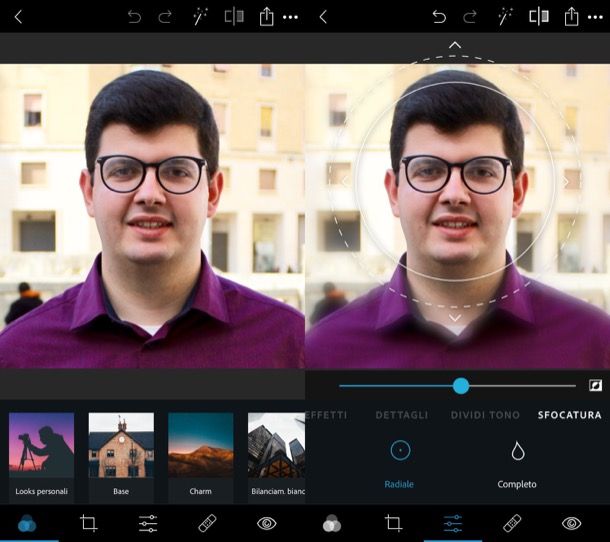This screenshot has width=610, height=542.
Task: Select spot heal bandage on right bottom bar
Action: [x=512, y=523]
